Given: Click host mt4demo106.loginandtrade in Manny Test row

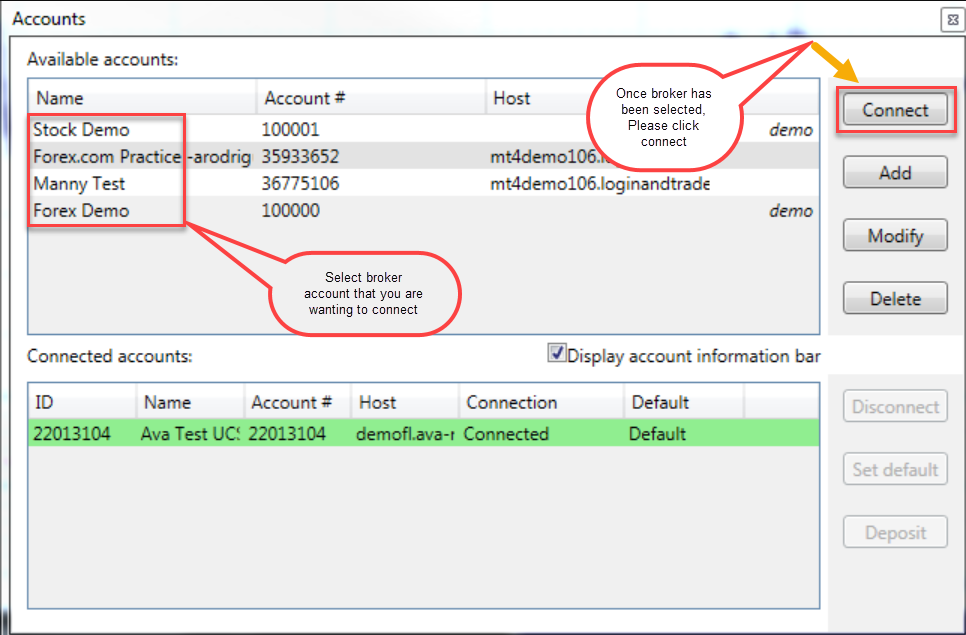Looking at the screenshot, I should tap(599, 184).
